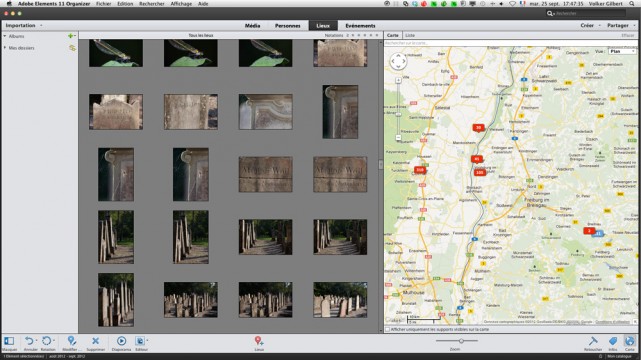This screenshot has height=360, width=641.
Task: Switch to the Personnes tab
Action: 287,26
